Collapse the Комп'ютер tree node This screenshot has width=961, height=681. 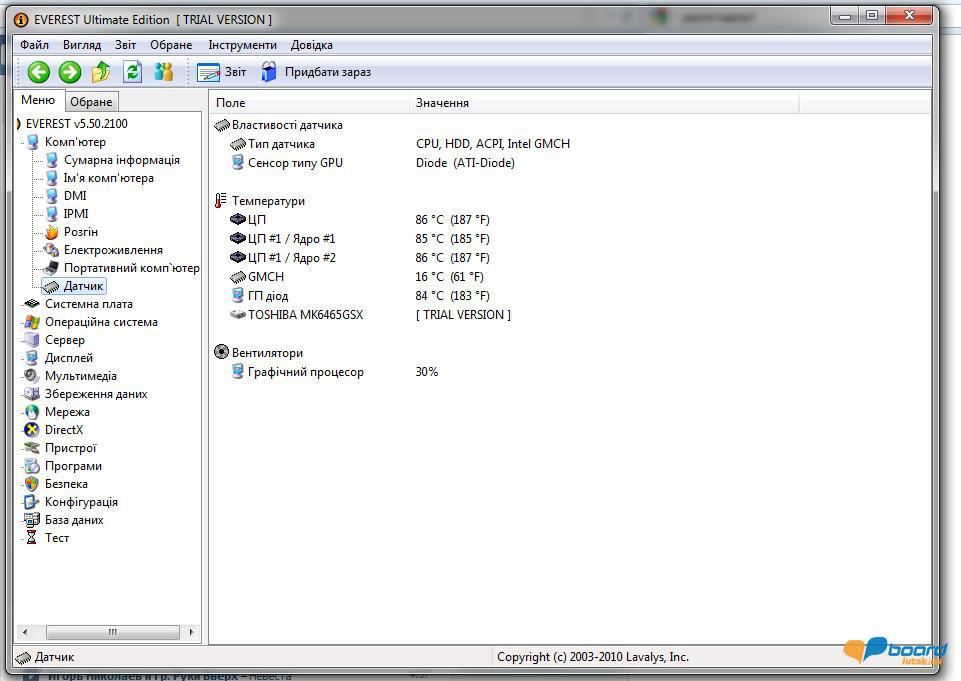click(x=74, y=142)
